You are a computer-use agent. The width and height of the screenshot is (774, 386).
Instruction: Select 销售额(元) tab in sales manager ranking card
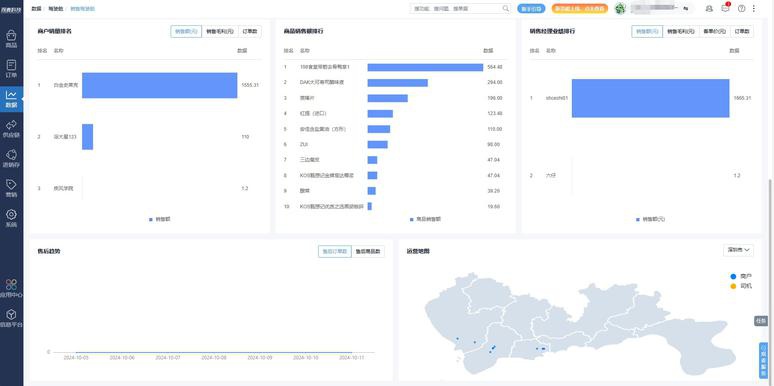tap(647, 31)
